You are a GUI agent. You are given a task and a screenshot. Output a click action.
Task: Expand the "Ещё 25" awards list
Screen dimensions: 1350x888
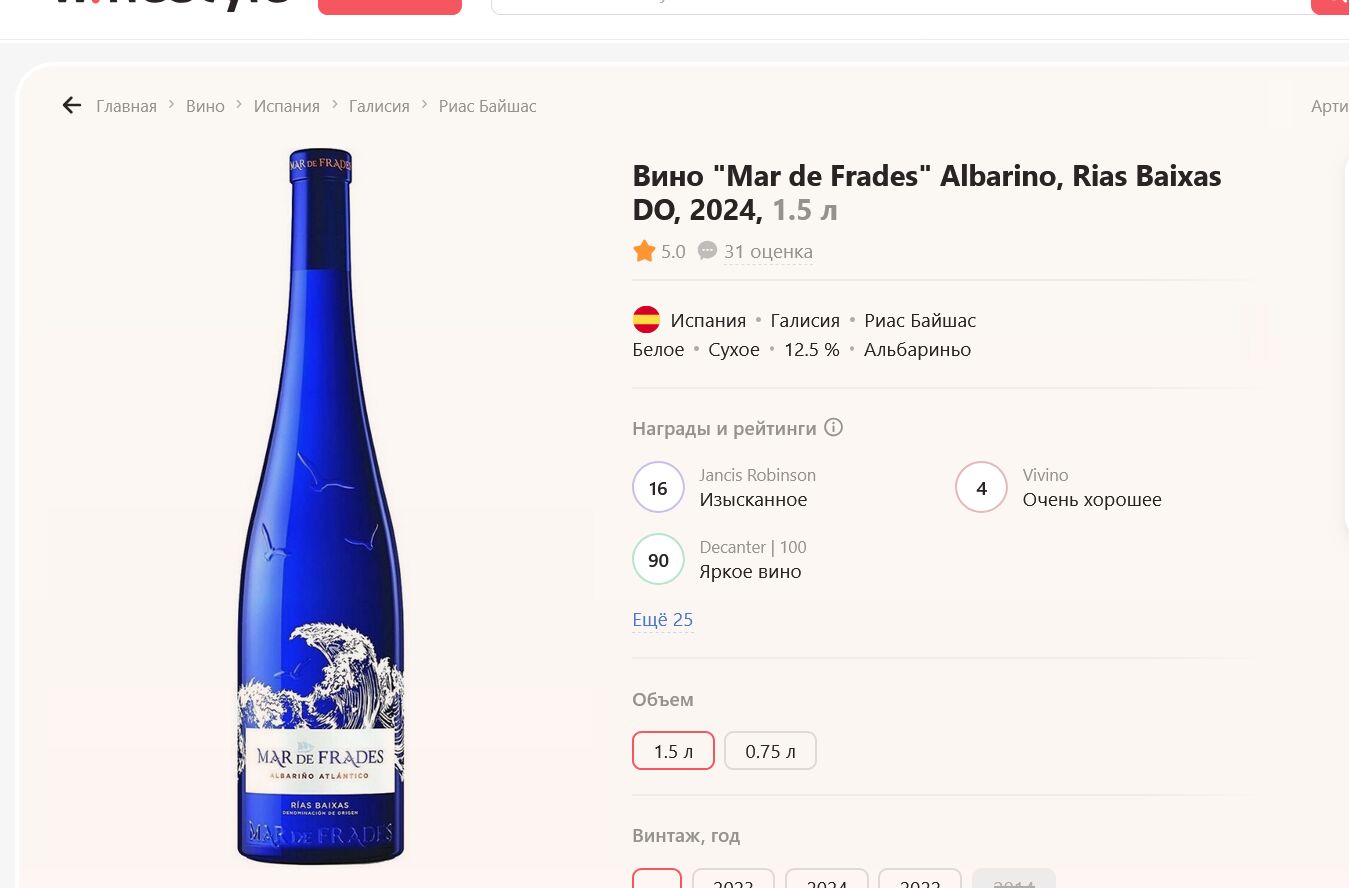tap(662, 620)
